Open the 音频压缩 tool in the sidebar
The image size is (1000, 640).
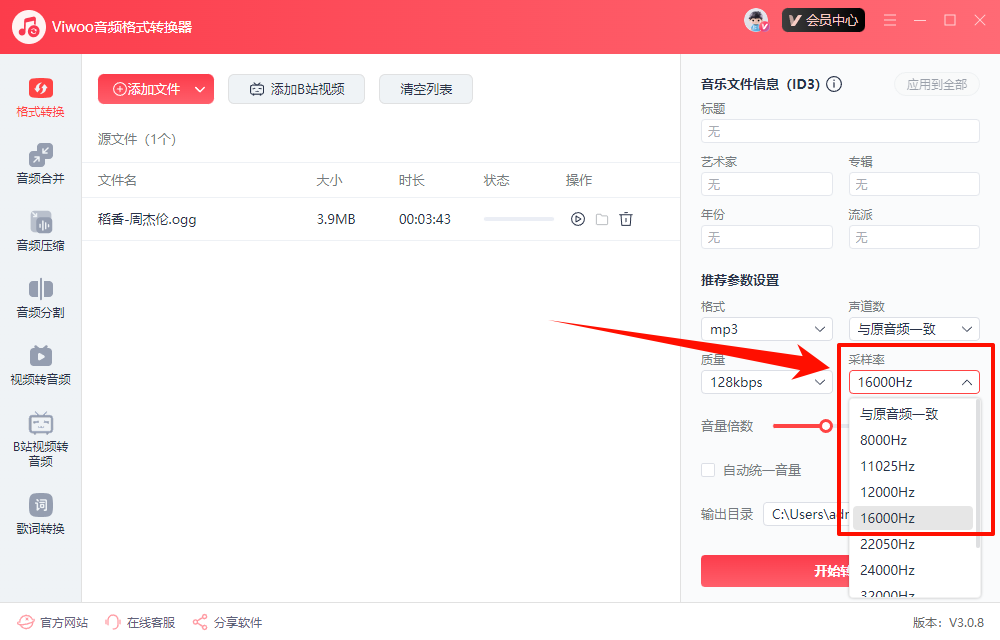pyautogui.click(x=40, y=230)
